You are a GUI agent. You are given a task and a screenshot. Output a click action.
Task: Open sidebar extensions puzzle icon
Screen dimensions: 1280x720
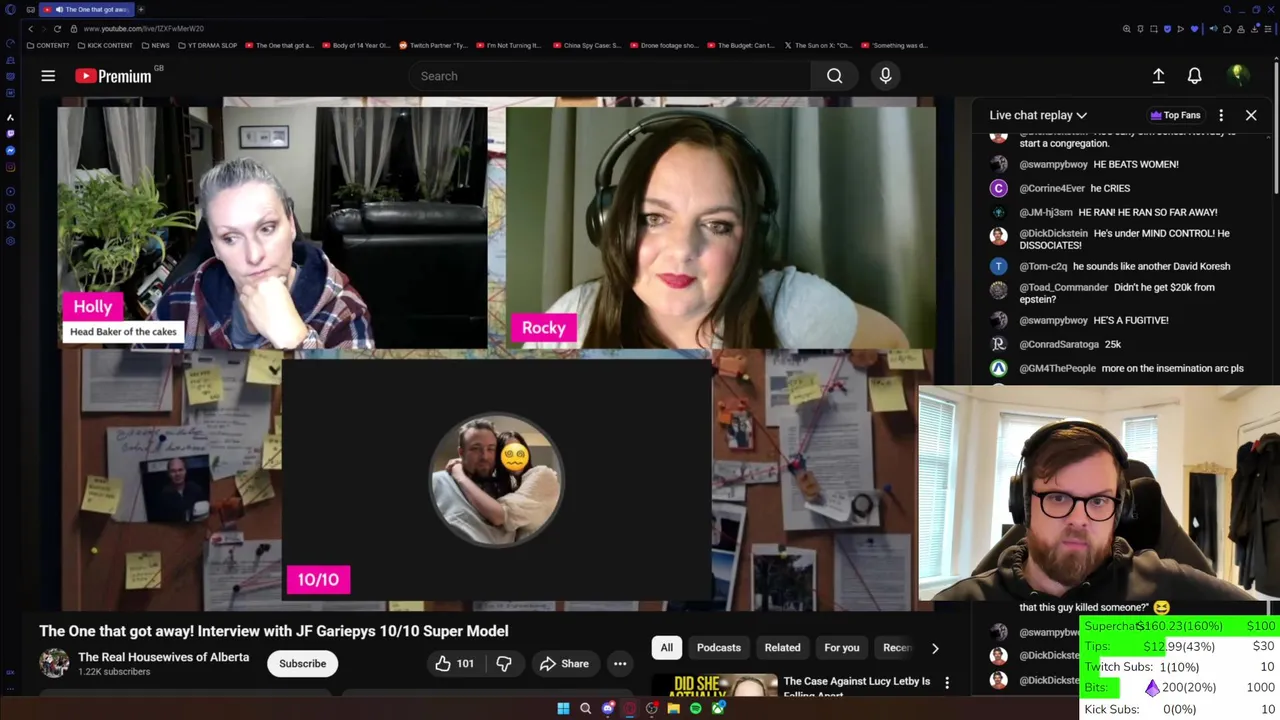(10, 224)
